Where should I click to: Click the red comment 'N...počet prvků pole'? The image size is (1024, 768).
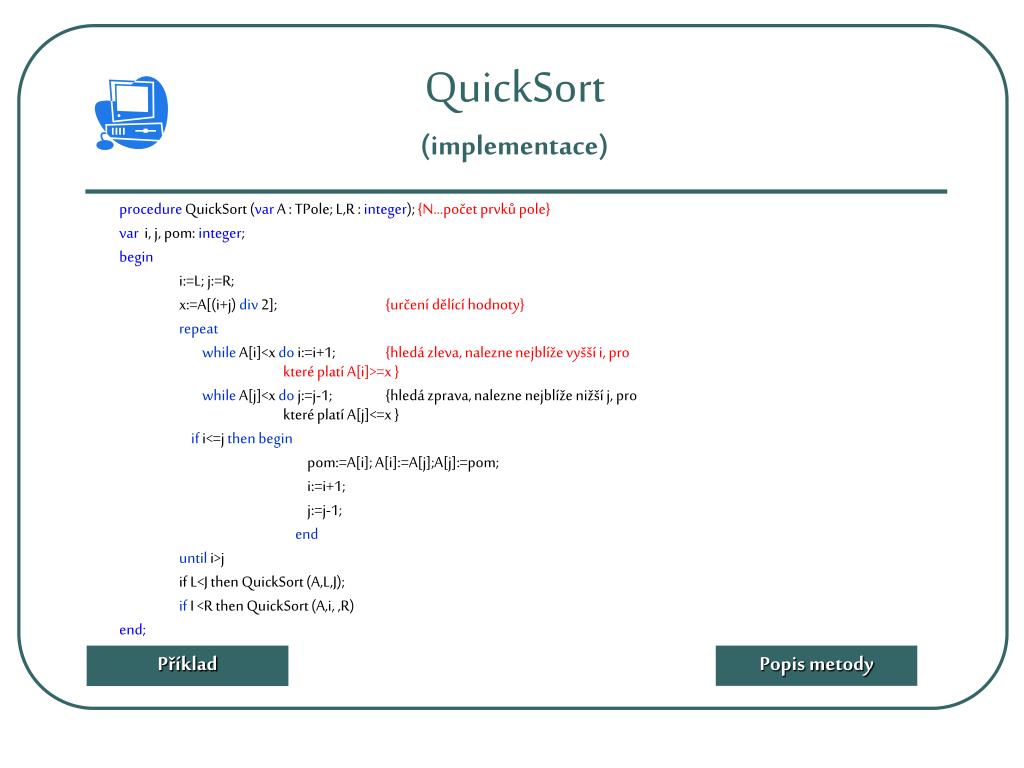coord(484,209)
